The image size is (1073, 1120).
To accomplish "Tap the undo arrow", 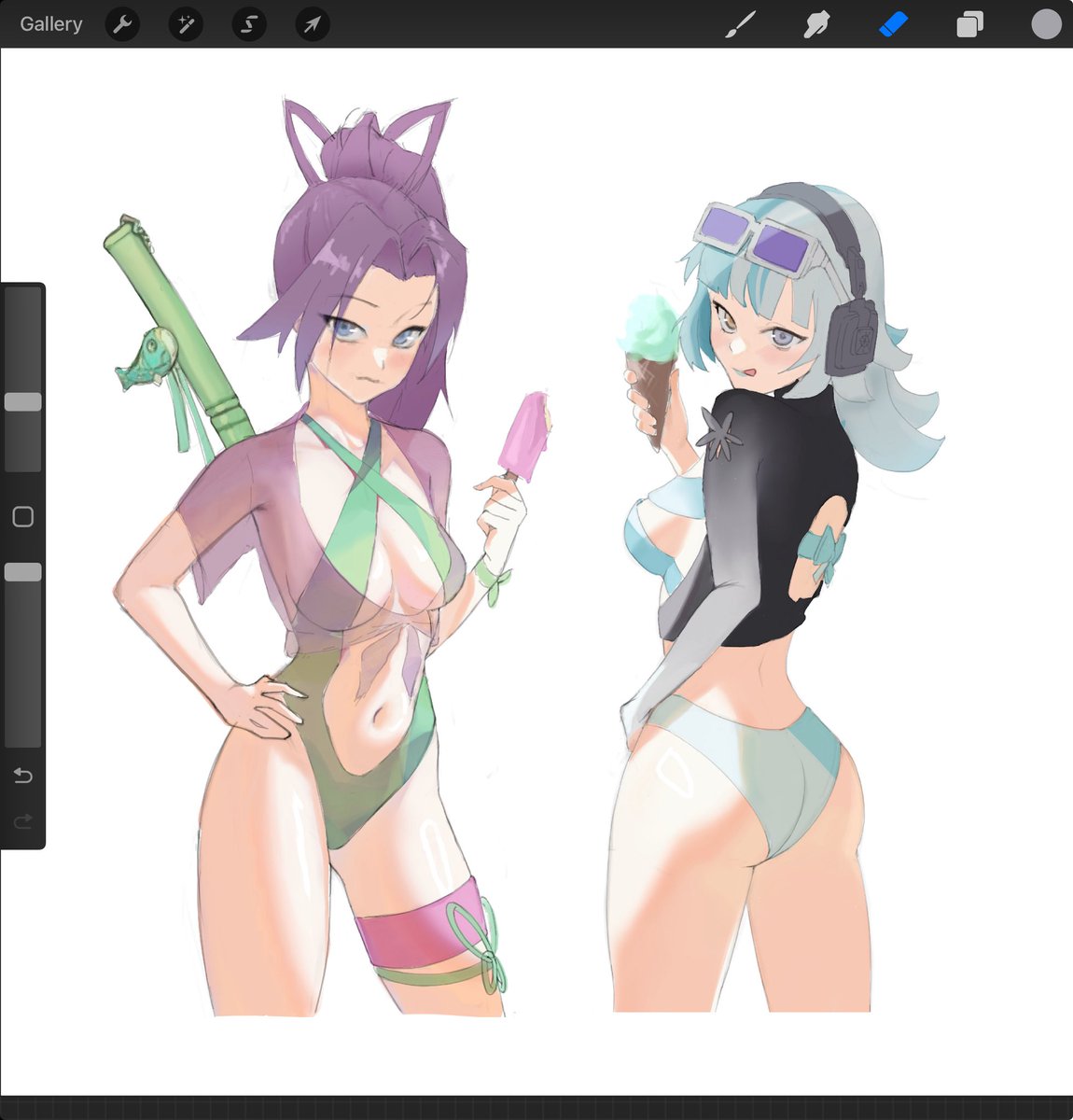I will point(22,775).
